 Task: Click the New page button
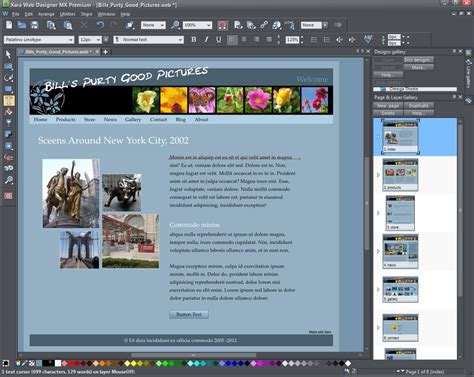click(x=388, y=106)
